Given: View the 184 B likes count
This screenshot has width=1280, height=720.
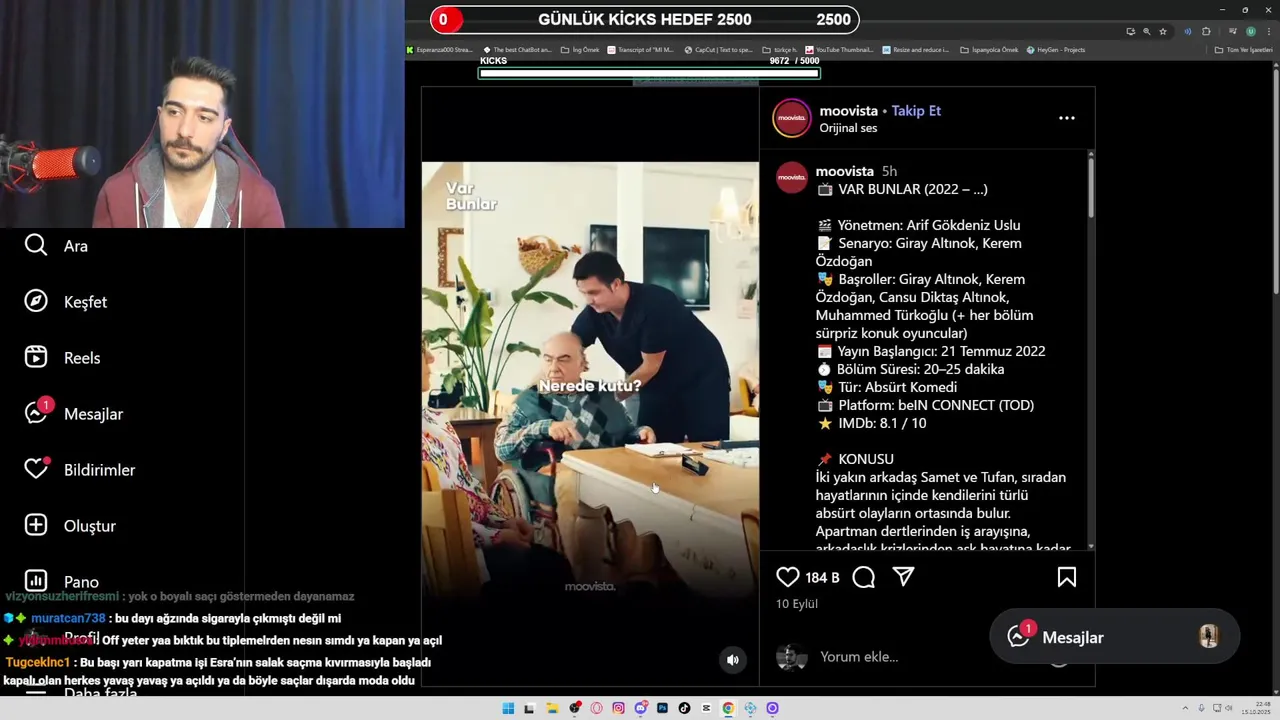Looking at the screenshot, I should click(822, 578).
